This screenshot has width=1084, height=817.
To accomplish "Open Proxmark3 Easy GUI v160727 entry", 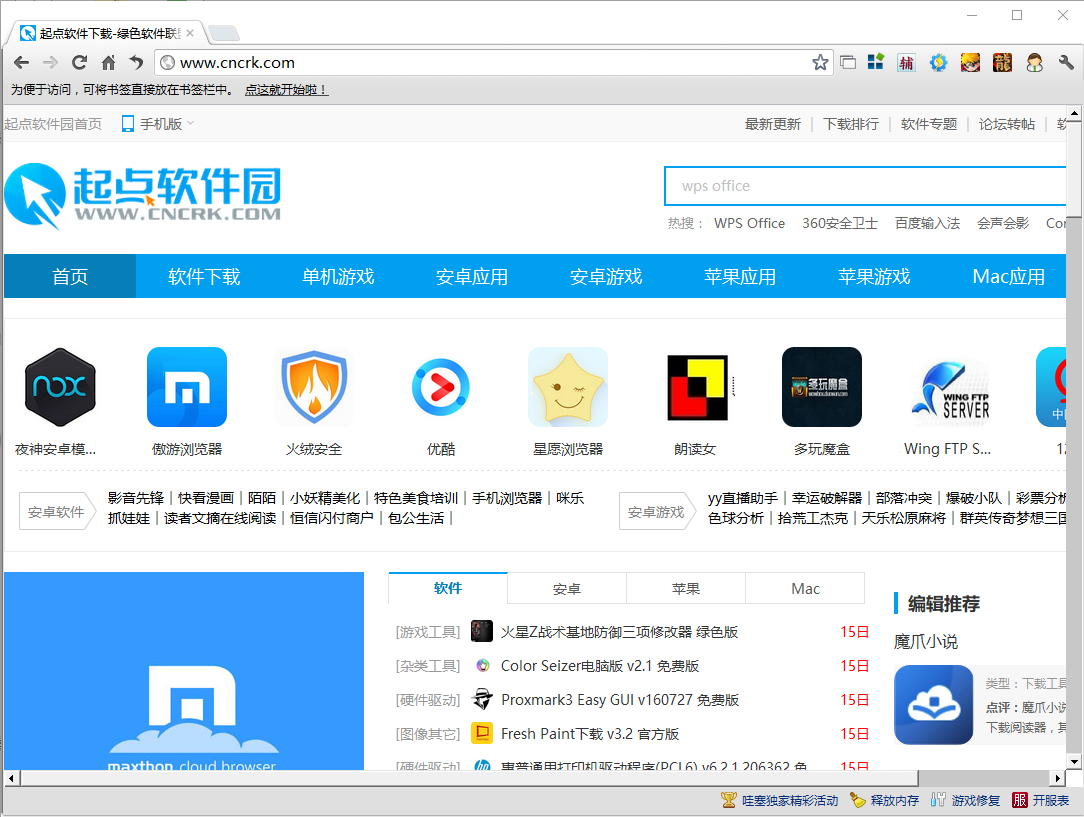I will click(x=620, y=699).
